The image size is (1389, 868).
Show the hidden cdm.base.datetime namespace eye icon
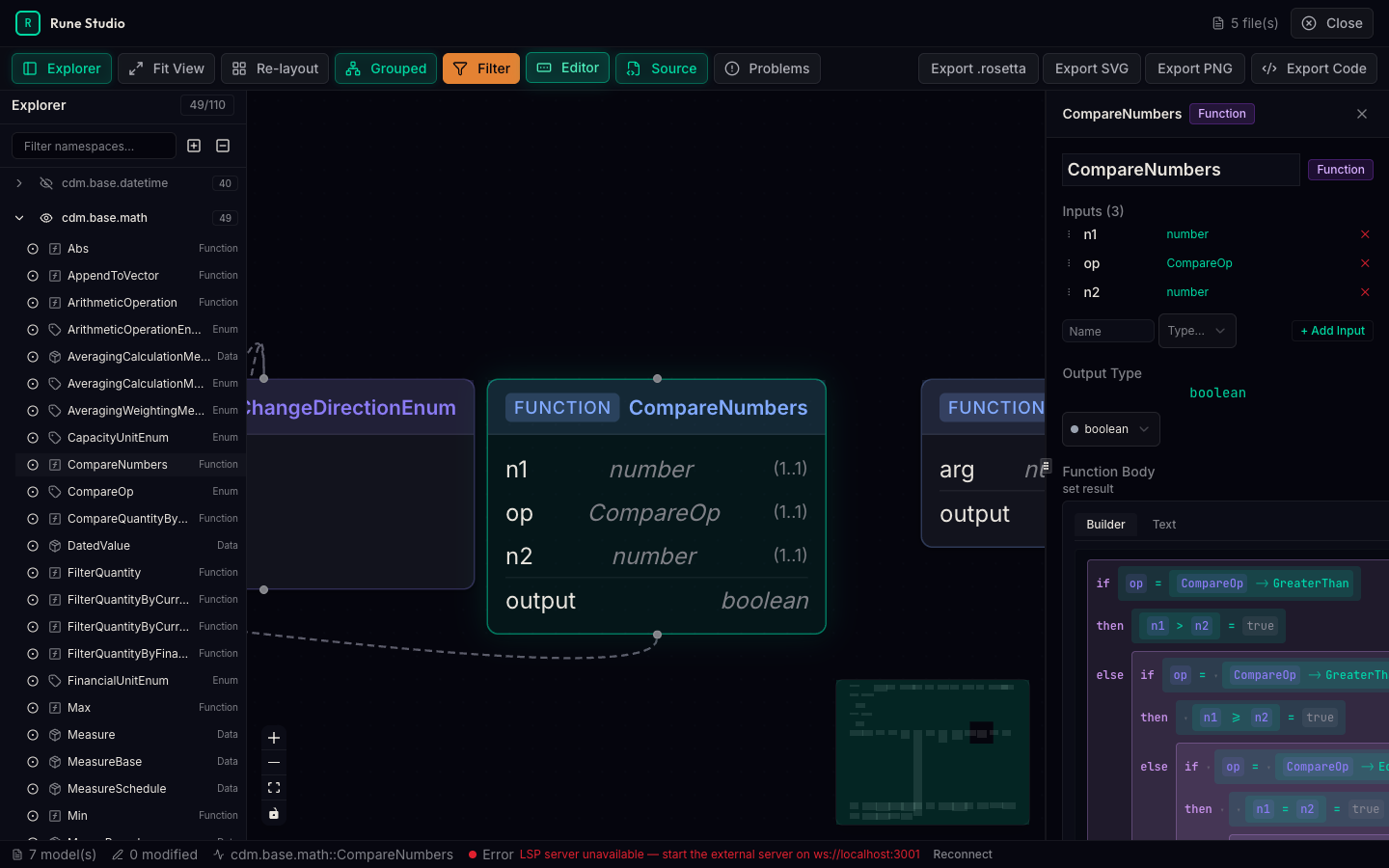click(x=46, y=182)
